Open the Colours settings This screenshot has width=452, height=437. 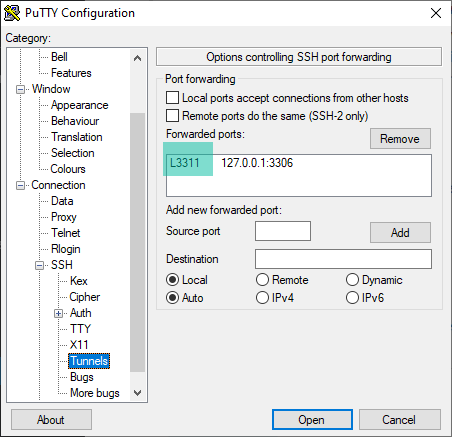[x=68, y=169]
